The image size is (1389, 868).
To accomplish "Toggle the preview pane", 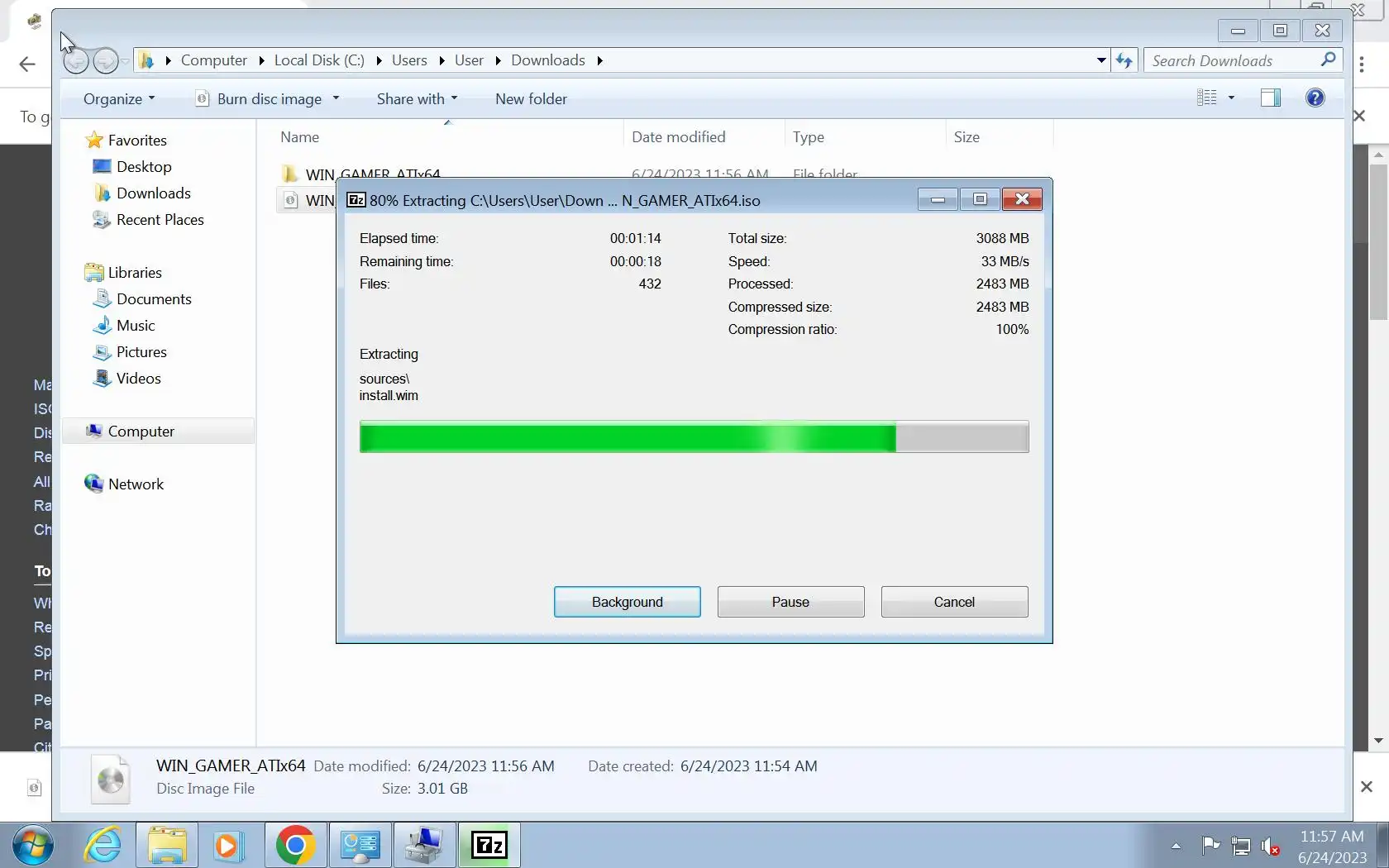I will click(1271, 98).
